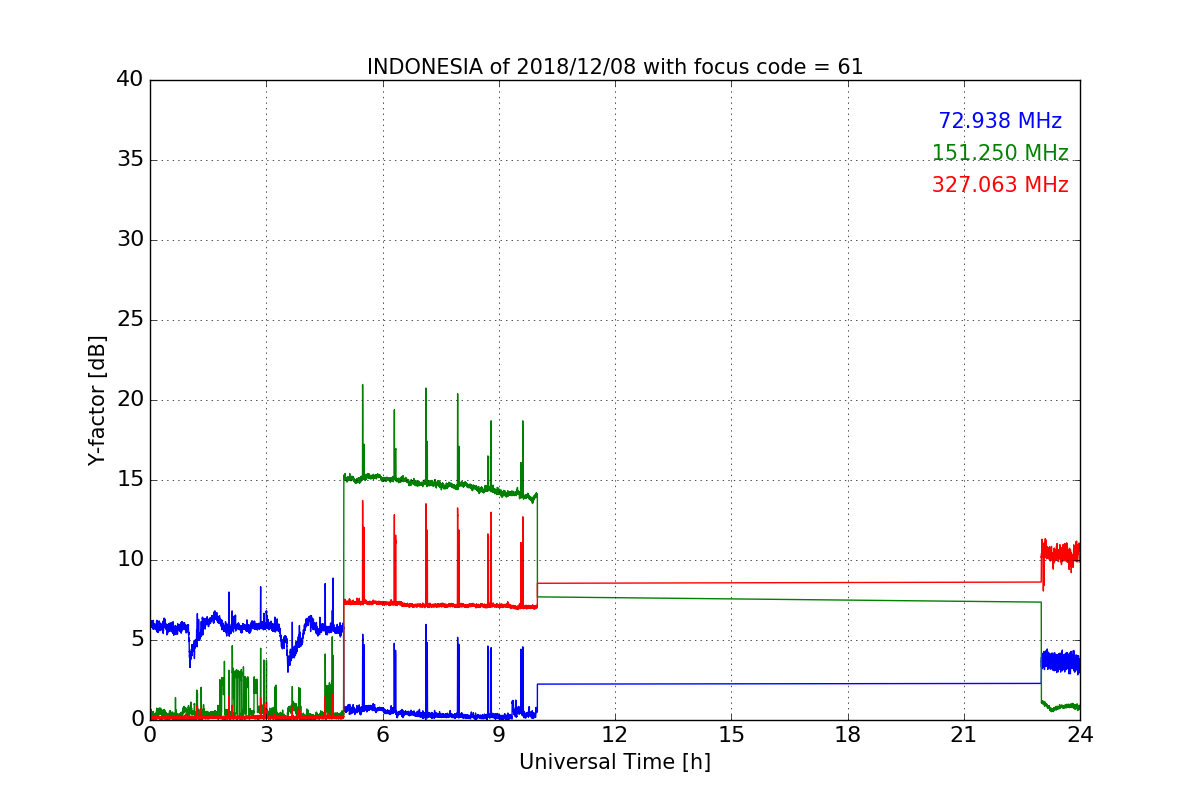Click y-axis tick label 25
Viewport: 1200px width, 800px height.
click(x=130, y=320)
